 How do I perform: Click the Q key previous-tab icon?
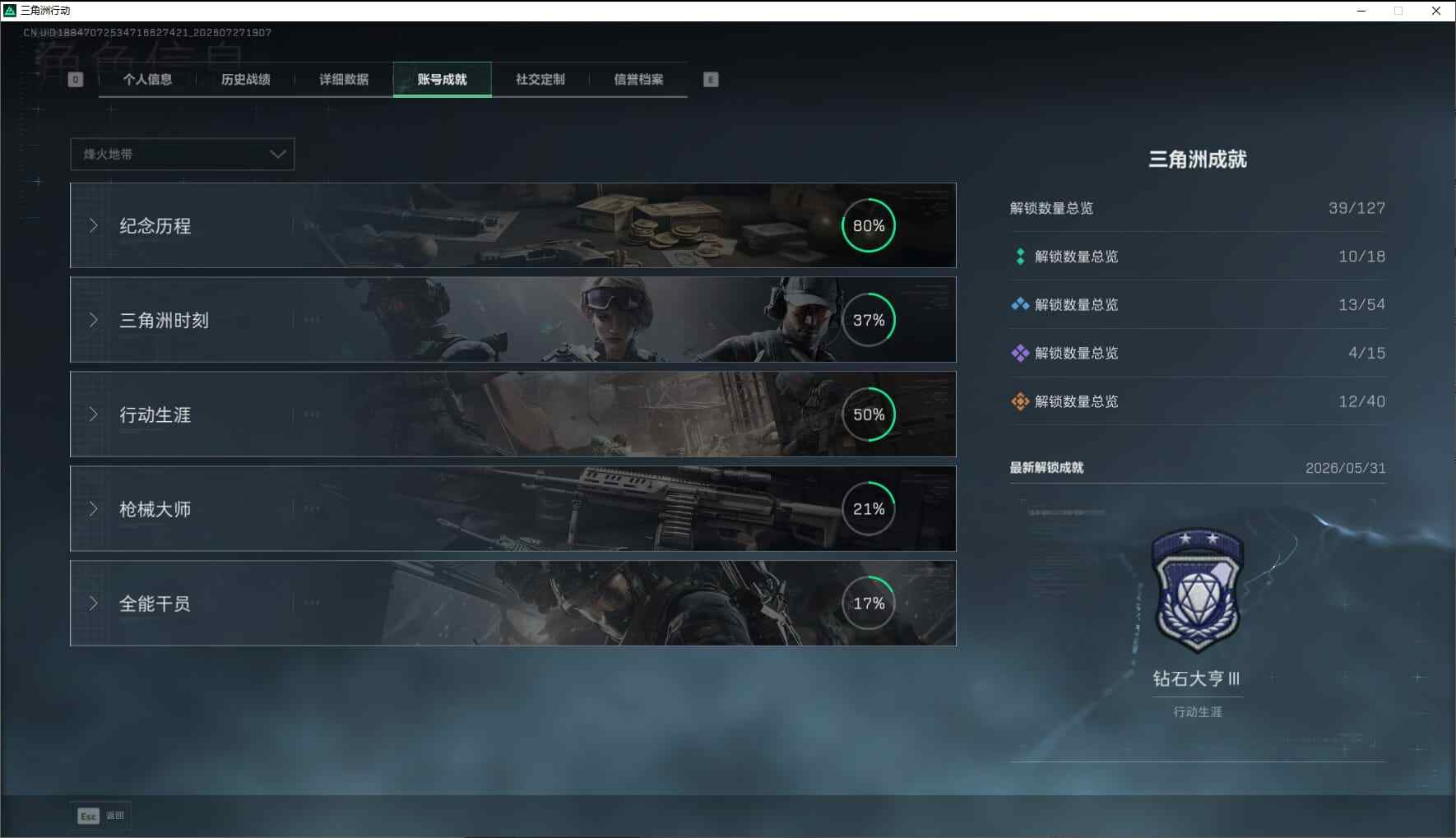coord(76,80)
